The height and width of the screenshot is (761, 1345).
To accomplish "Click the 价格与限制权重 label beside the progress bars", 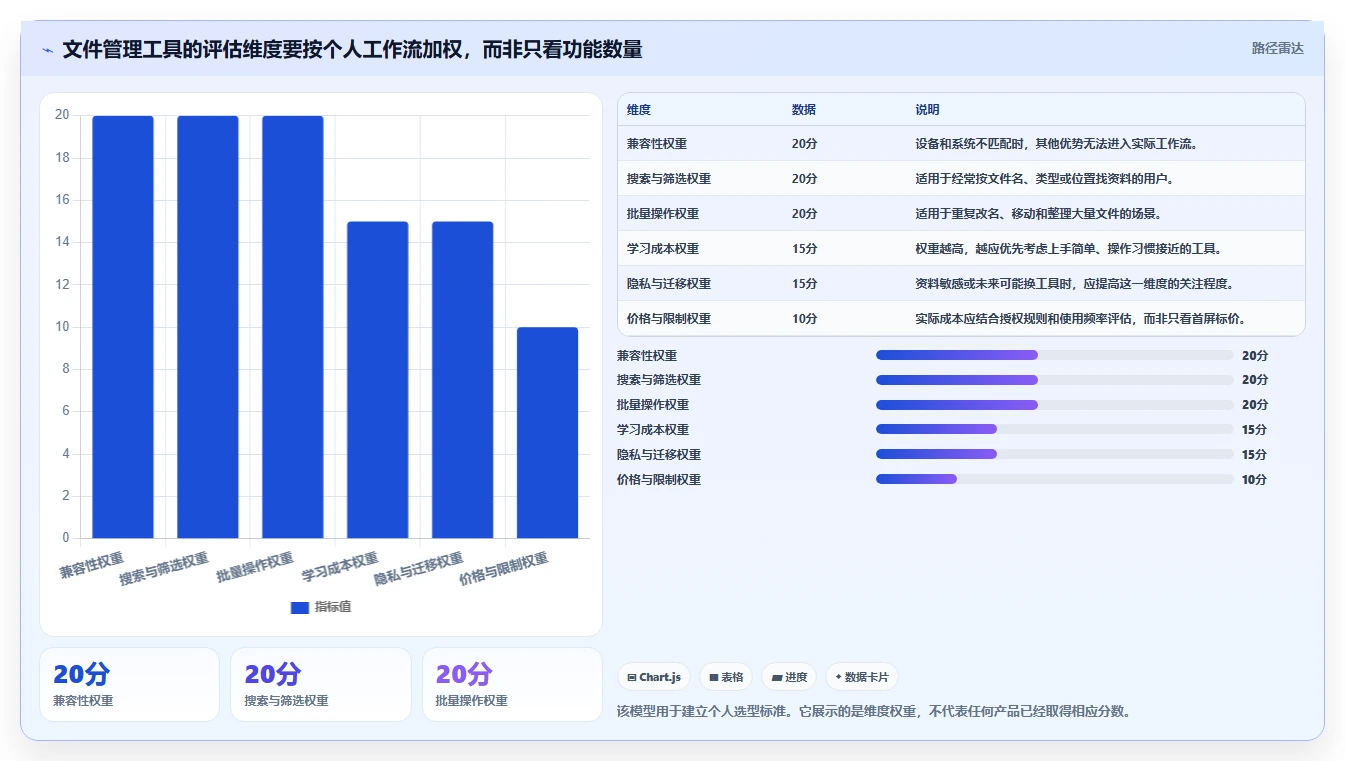I will pyautogui.click(x=659, y=479).
